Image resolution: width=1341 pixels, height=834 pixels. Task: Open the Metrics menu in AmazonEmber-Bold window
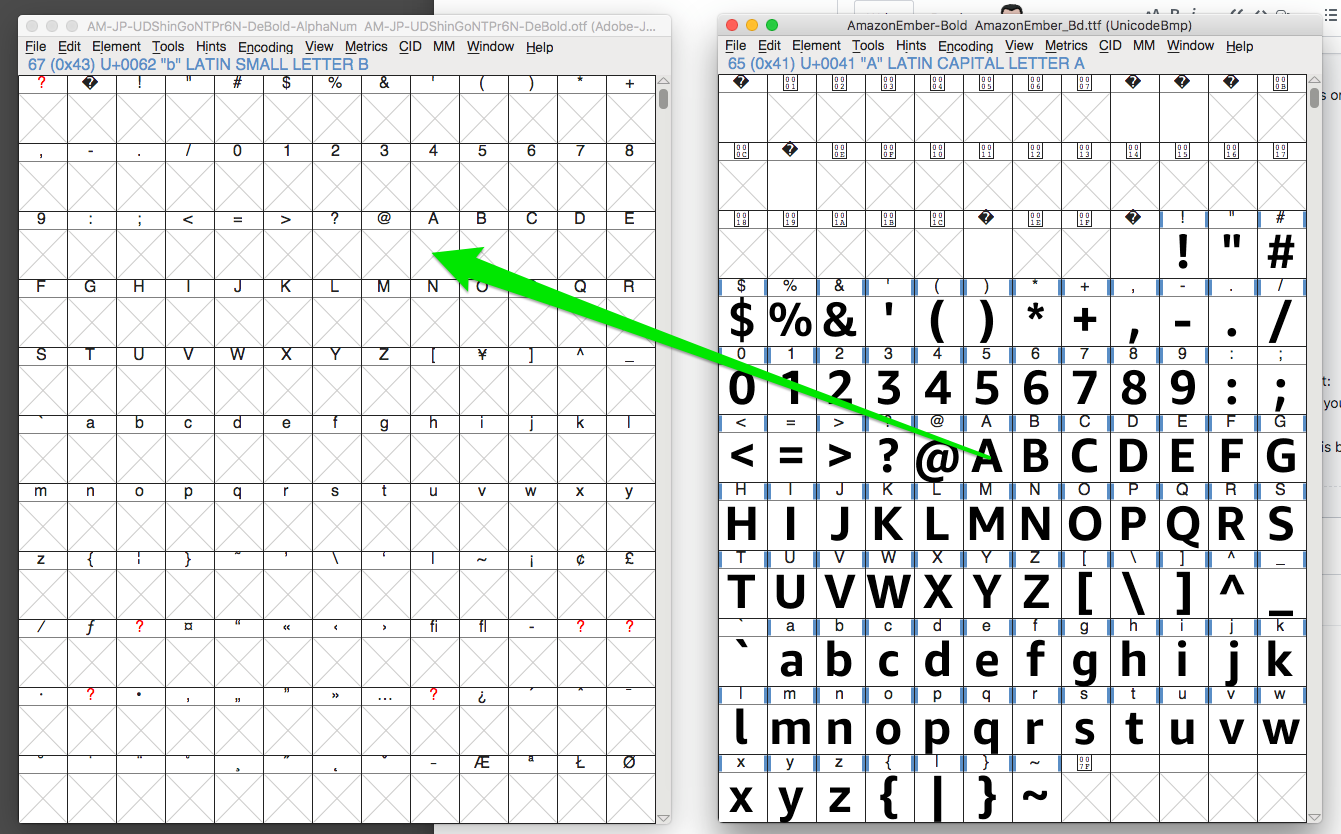pos(1066,46)
